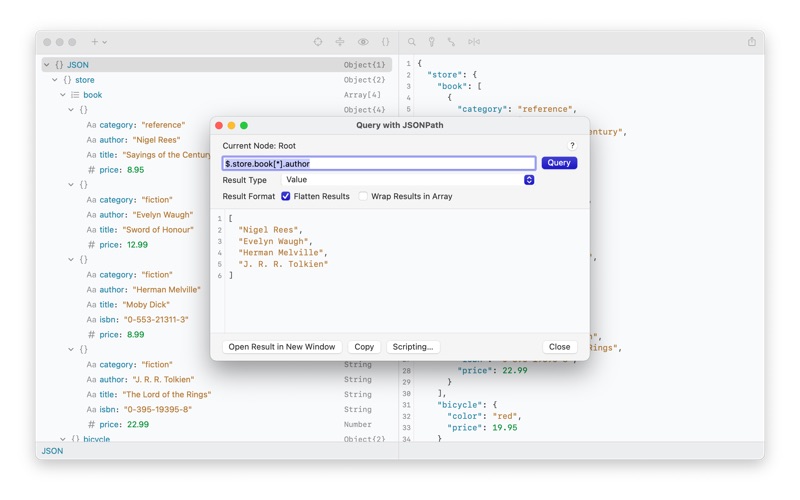This screenshot has height=500, width=800.
Task: Click the path/branch toolbar icon
Action: [451, 42]
